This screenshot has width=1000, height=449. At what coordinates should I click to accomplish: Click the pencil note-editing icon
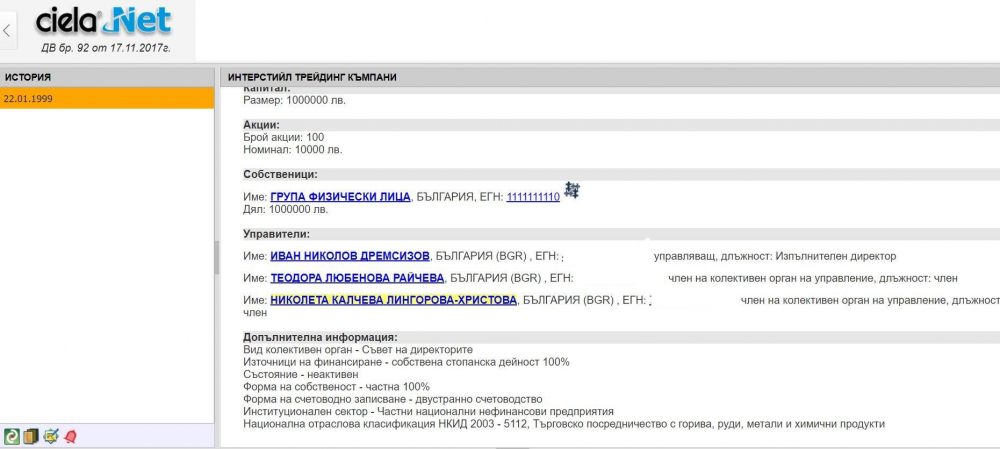click(x=50, y=436)
